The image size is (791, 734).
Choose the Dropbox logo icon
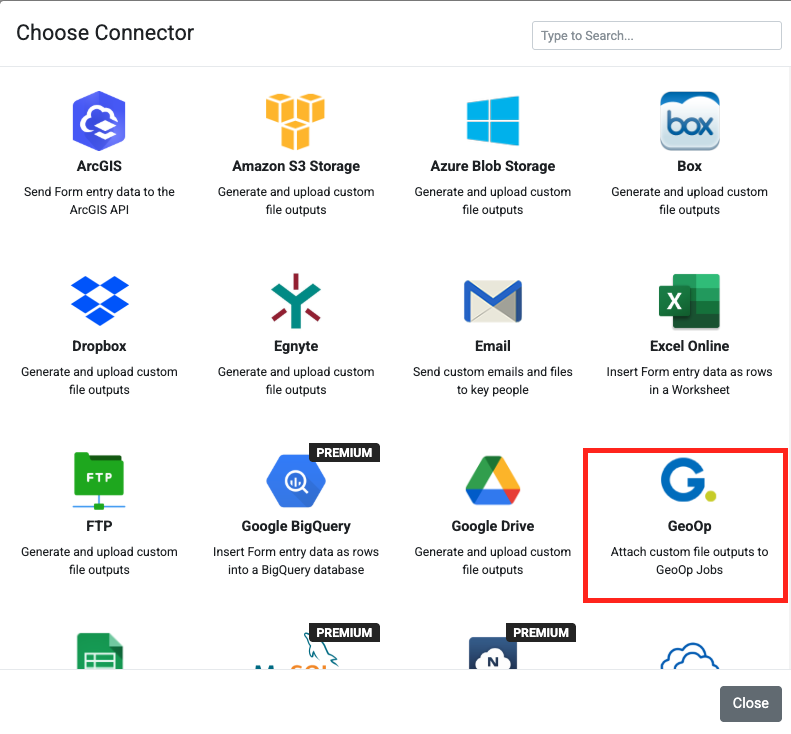point(99,301)
